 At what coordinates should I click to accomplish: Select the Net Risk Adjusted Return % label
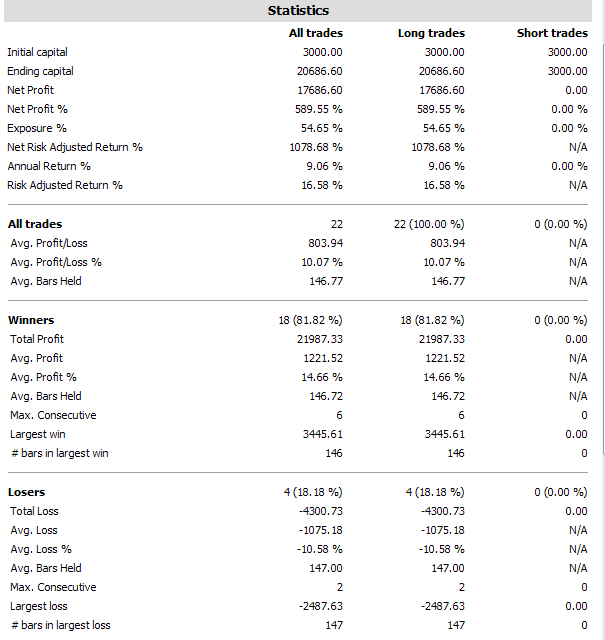tap(75, 147)
